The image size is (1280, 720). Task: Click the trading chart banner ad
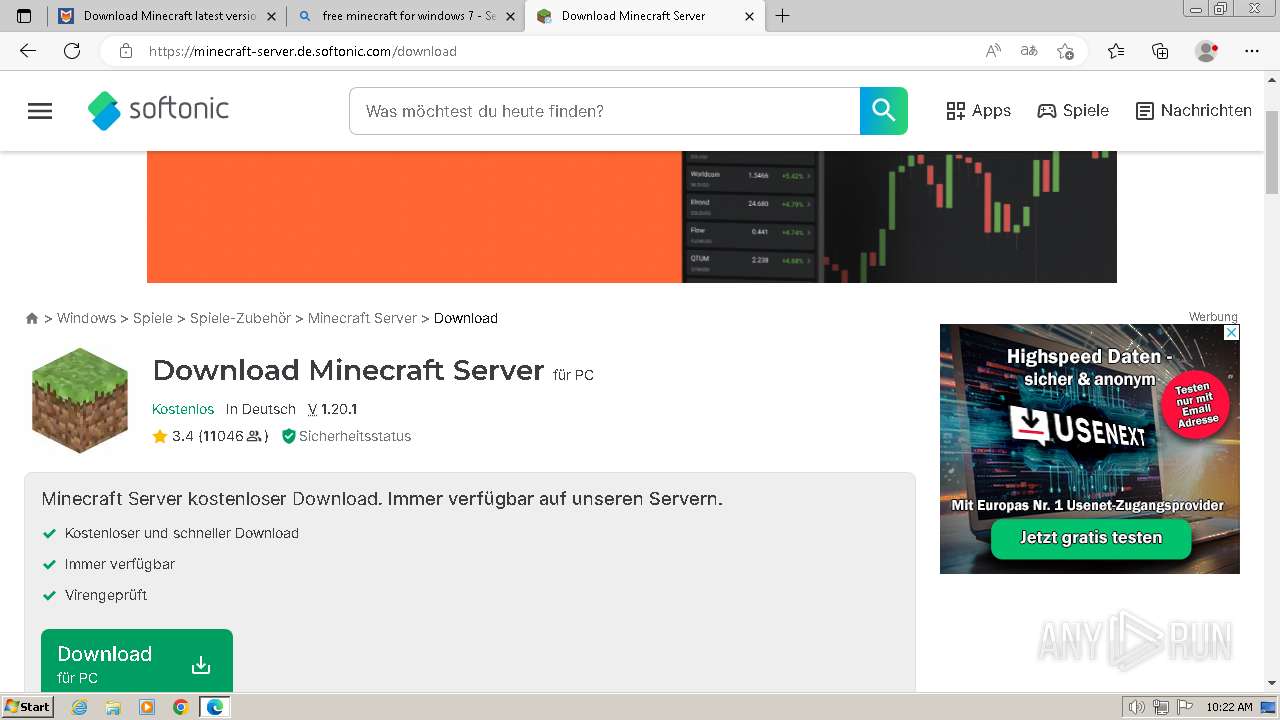pos(632,217)
